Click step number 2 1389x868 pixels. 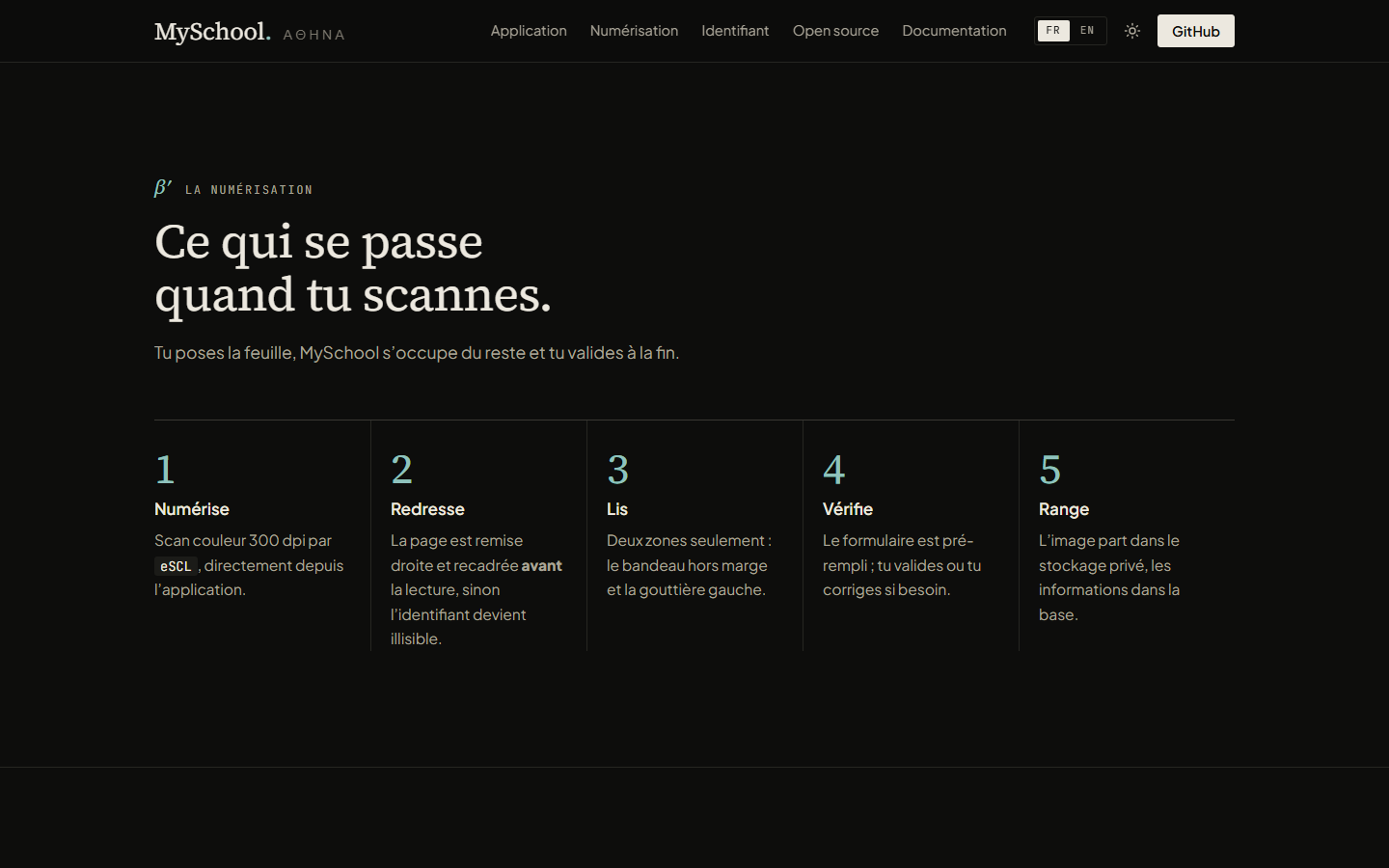(x=401, y=470)
